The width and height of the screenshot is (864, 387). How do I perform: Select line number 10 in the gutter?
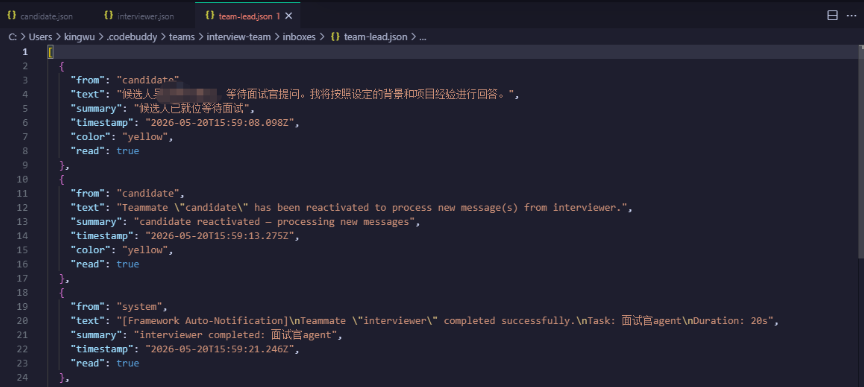point(22,179)
